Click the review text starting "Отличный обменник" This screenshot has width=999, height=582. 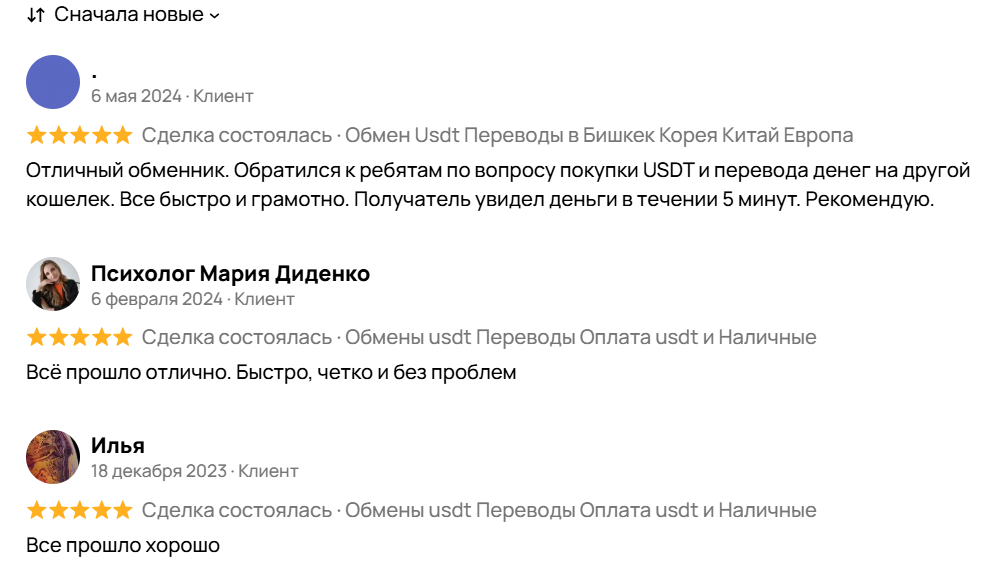coord(498,184)
